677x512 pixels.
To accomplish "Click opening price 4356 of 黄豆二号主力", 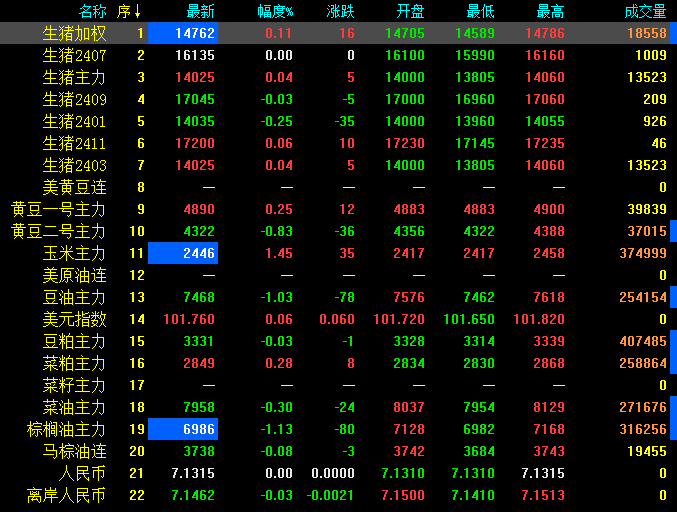I will tap(409, 231).
